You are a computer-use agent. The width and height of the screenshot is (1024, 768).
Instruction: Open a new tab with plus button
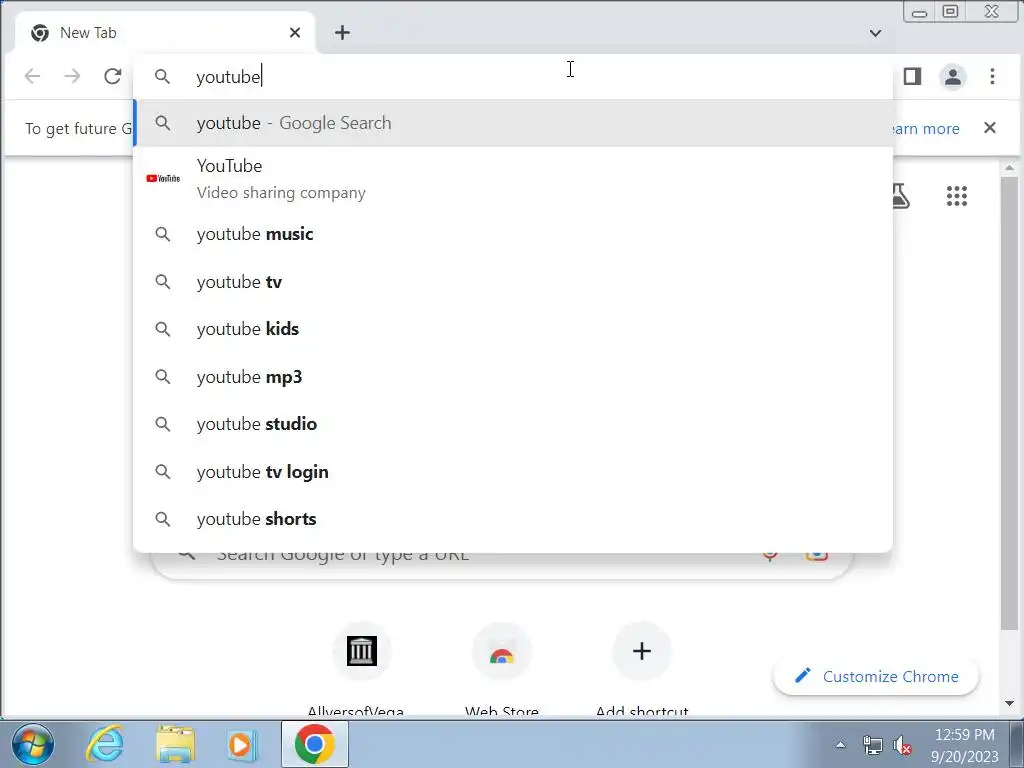(x=342, y=33)
